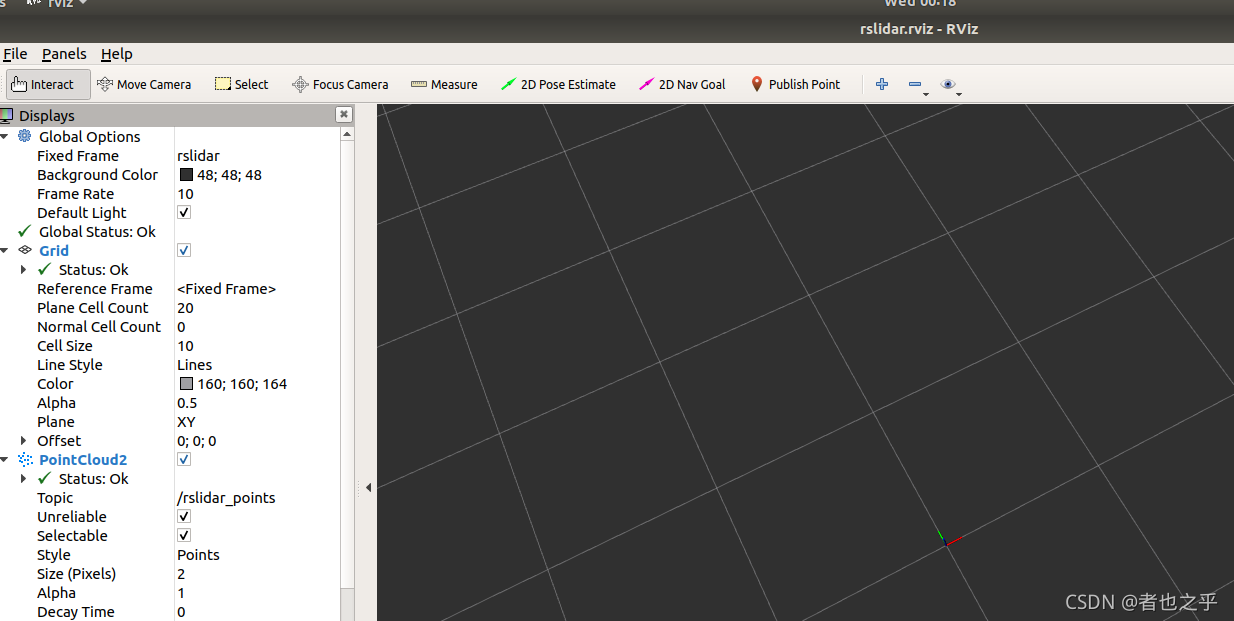1234x621 pixels.
Task: Click the blue plus add-tool icon
Action: pyautogui.click(x=882, y=85)
